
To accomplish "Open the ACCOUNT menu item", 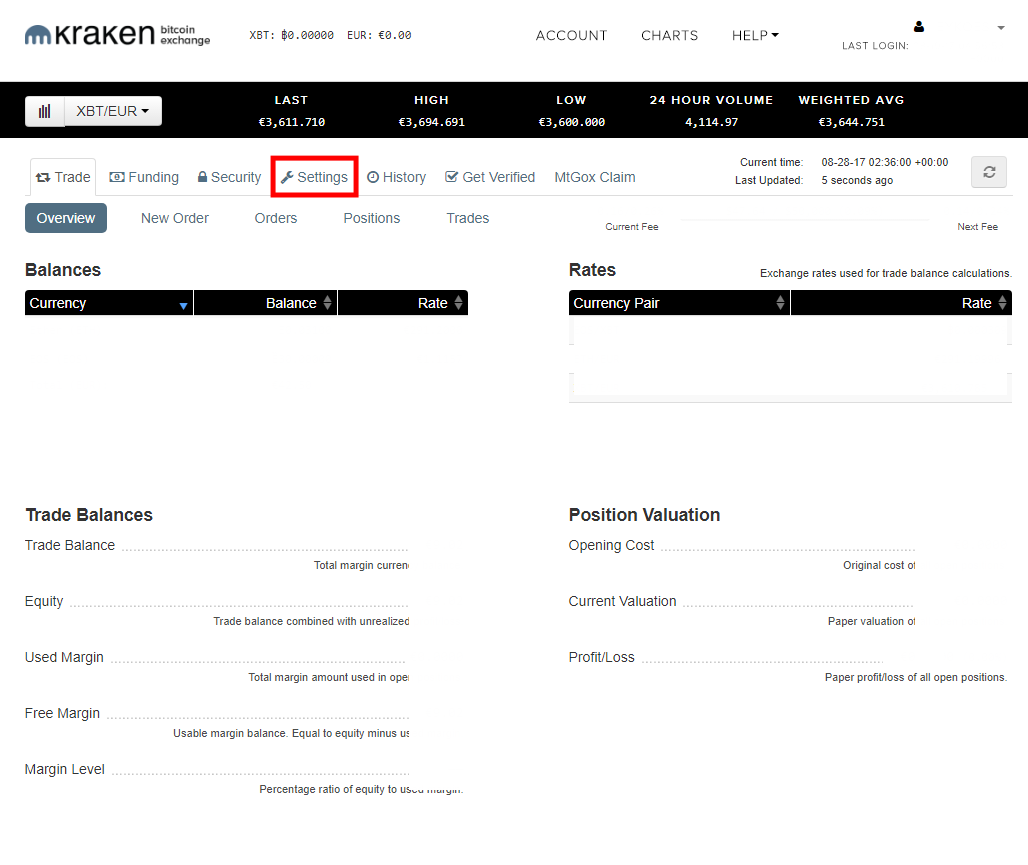I will (571, 35).
